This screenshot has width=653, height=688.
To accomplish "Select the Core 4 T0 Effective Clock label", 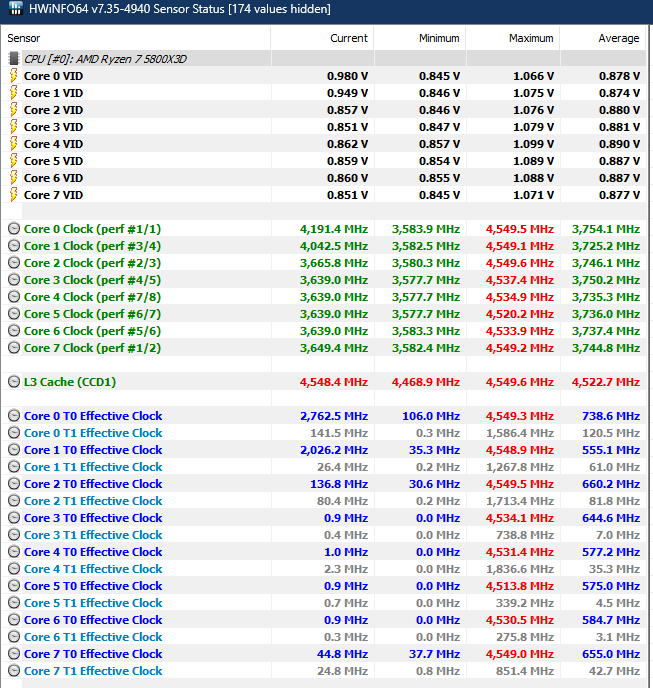I will [93, 552].
